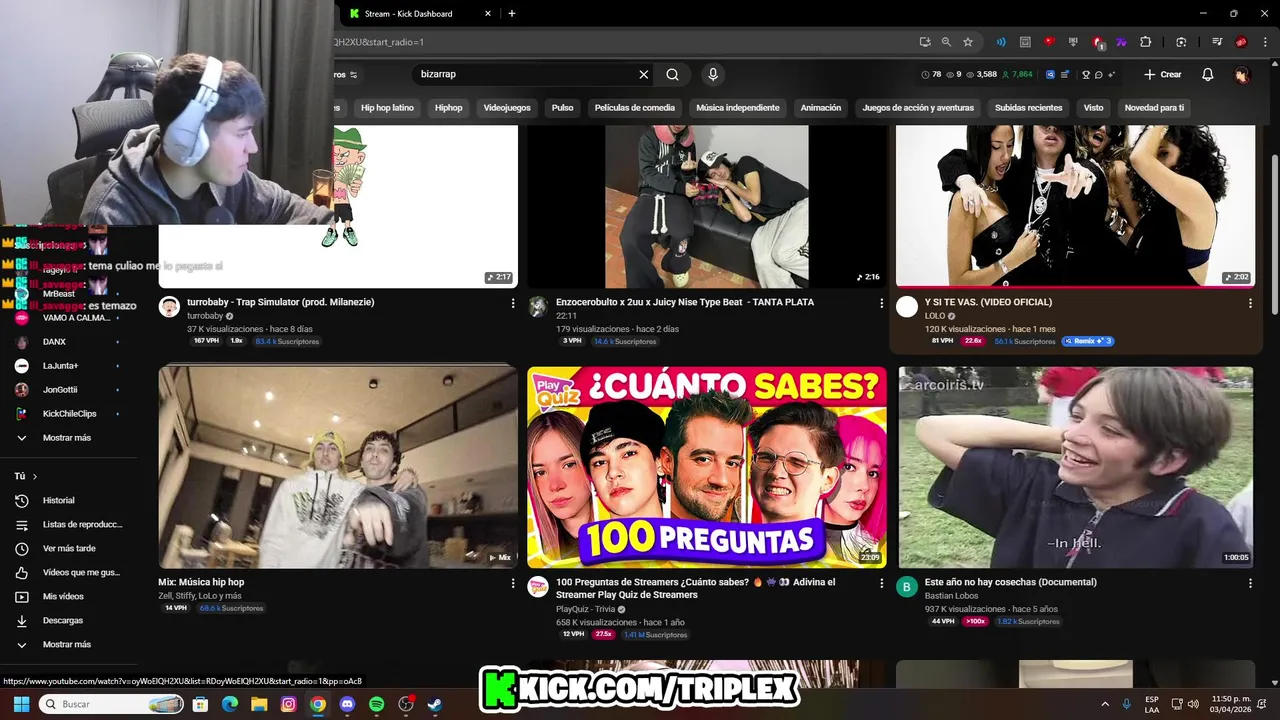This screenshot has height=720, width=1280.
Task: Click the blue sound-wave extension icon
Action: click(x=1001, y=42)
